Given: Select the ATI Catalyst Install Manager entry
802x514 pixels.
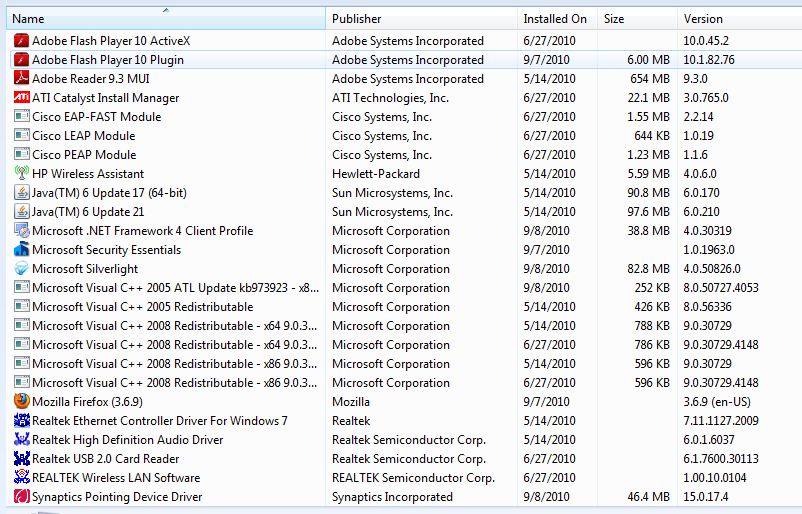Looking at the screenshot, I should pos(105,98).
